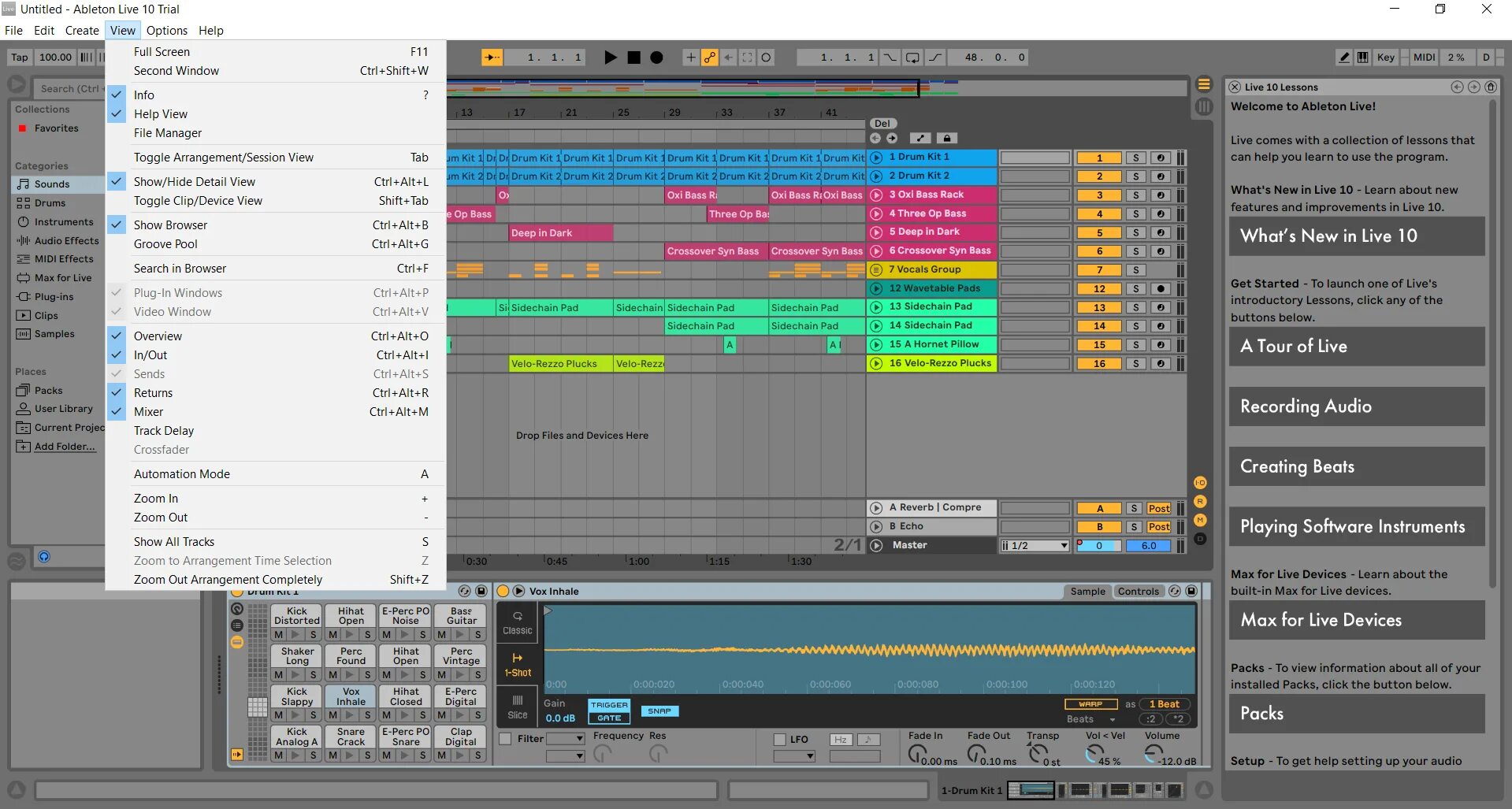The image size is (1512, 809).
Task: Stop playback with the Stop button
Action: coord(633,58)
